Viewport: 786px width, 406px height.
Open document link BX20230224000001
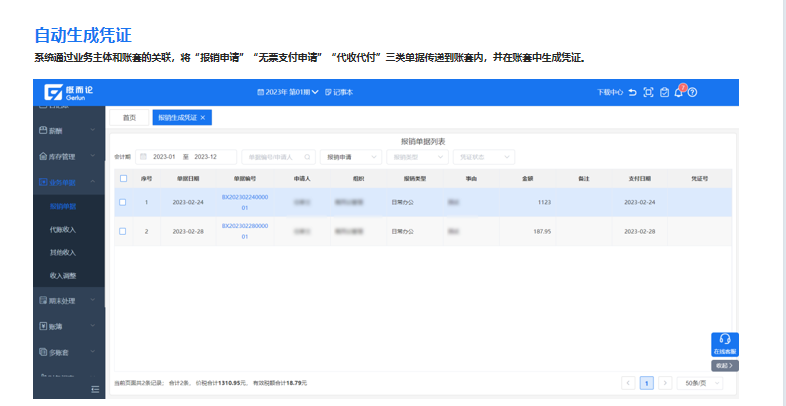(244, 202)
